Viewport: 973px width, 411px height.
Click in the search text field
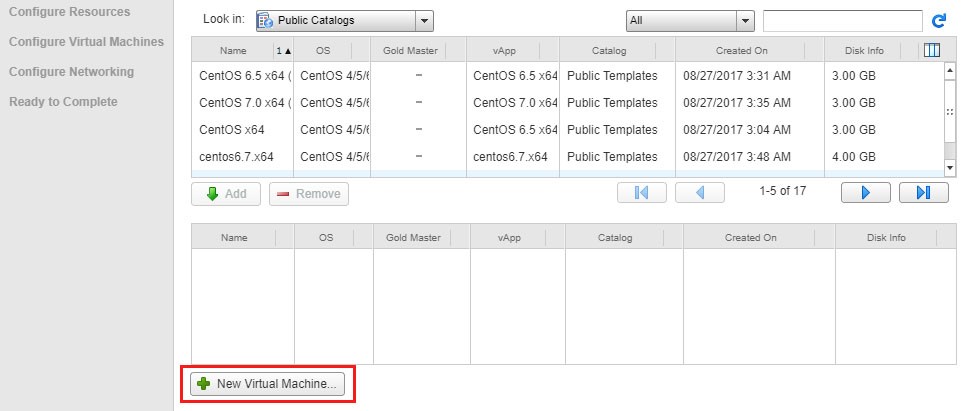click(841, 21)
